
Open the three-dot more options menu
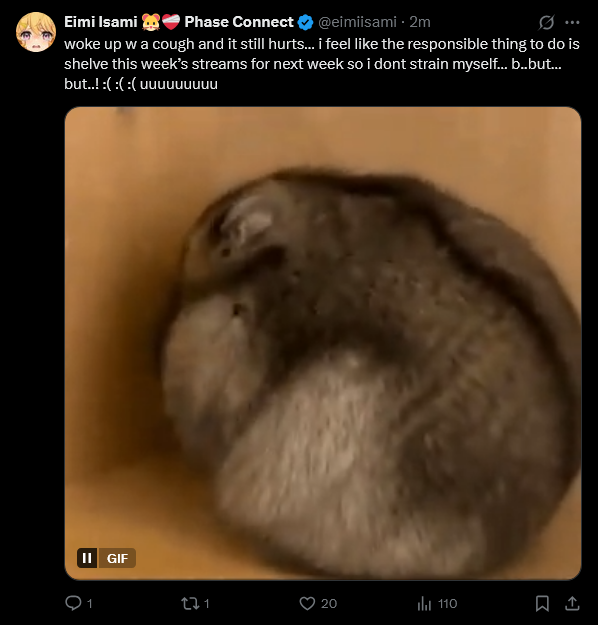(x=572, y=22)
